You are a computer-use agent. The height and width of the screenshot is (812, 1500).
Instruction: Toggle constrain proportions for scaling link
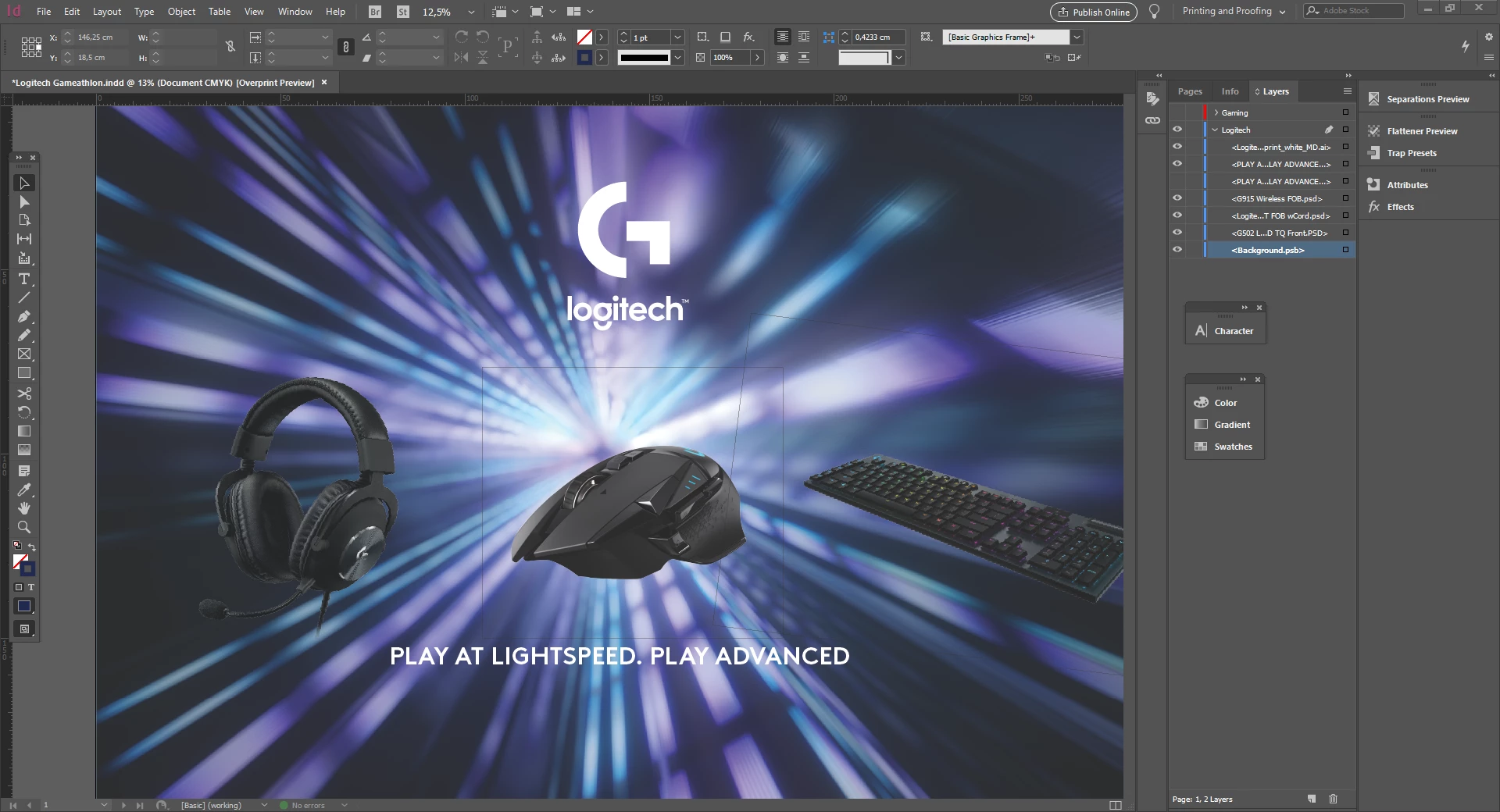coord(346,47)
